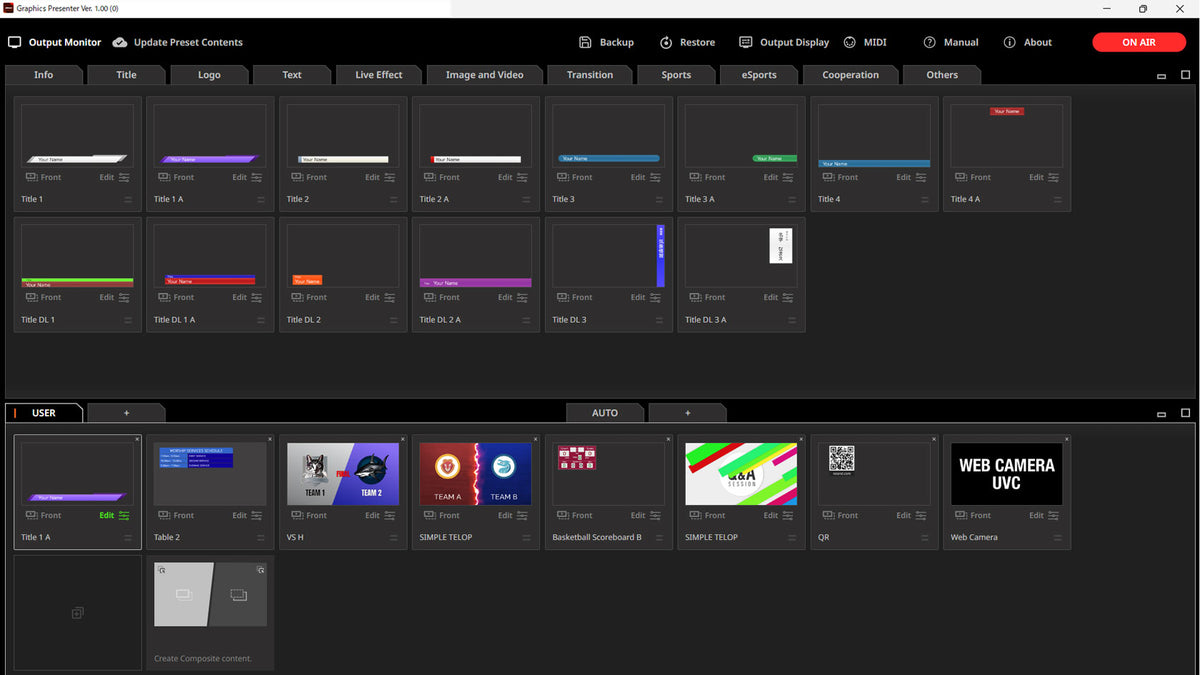Image resolution: width=1200 pixels, height=675 pixels.
Task: Toggle the ON AIR button
Action: (x=1138, y=43)
